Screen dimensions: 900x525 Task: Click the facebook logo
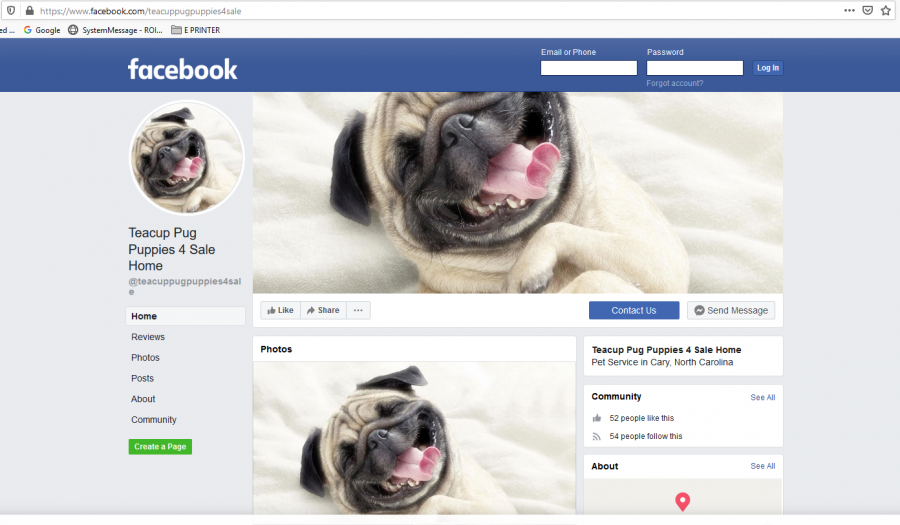click(183, 69)
